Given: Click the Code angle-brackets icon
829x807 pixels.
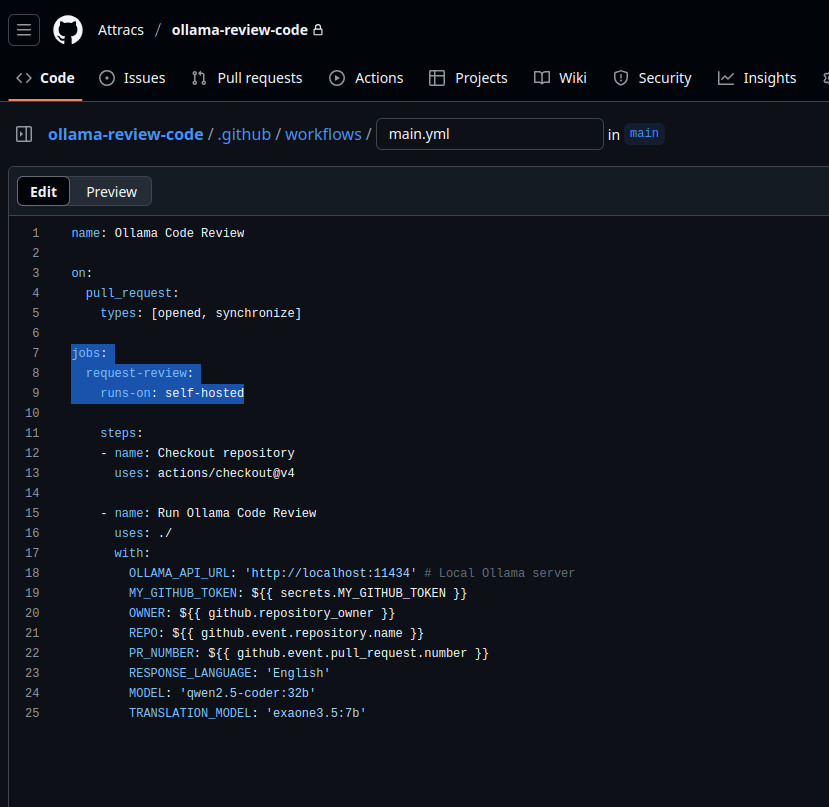Looking at the screenshot, I should [24, 78].
